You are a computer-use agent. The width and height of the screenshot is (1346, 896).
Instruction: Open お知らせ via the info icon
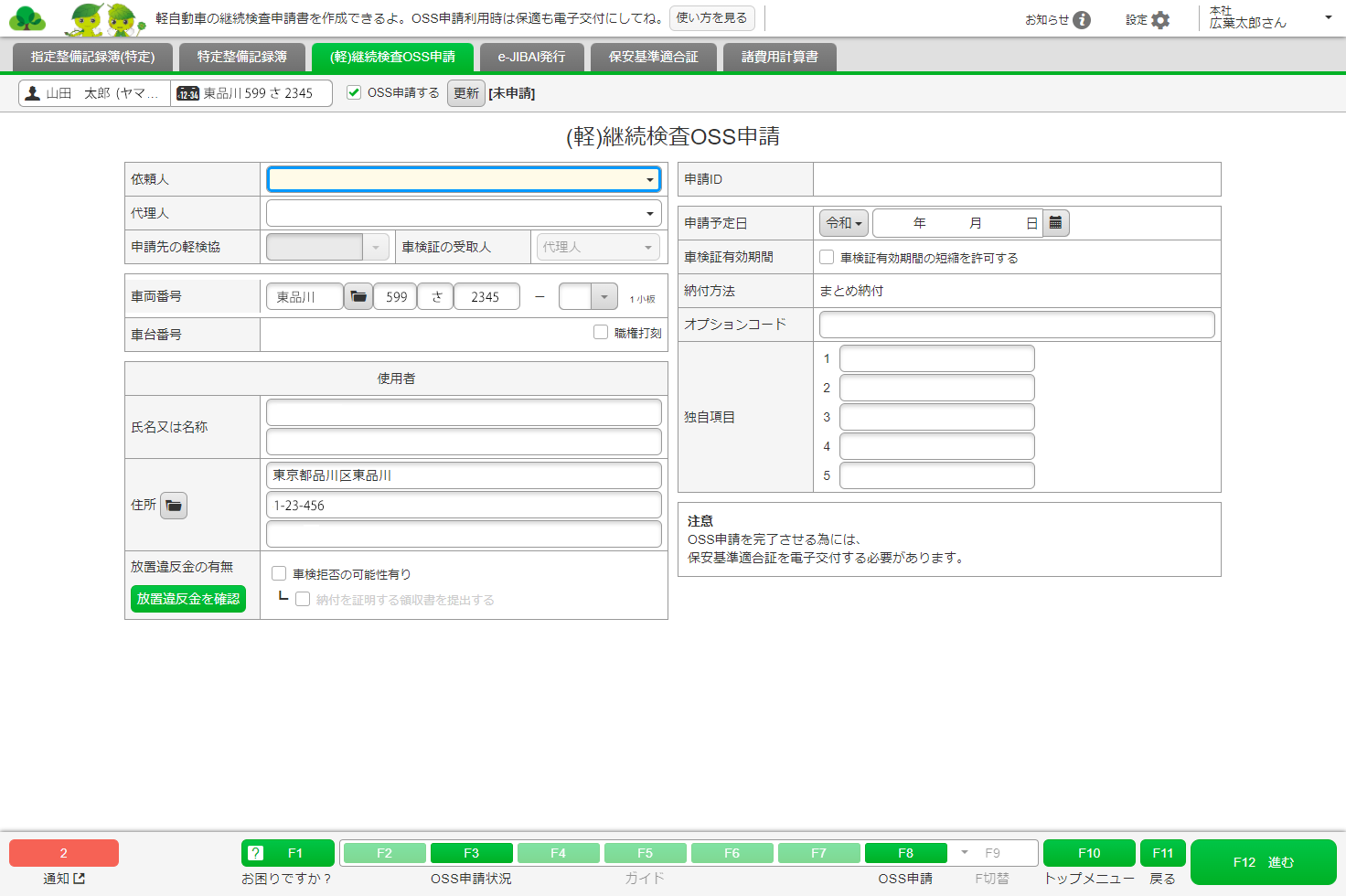1085,18
